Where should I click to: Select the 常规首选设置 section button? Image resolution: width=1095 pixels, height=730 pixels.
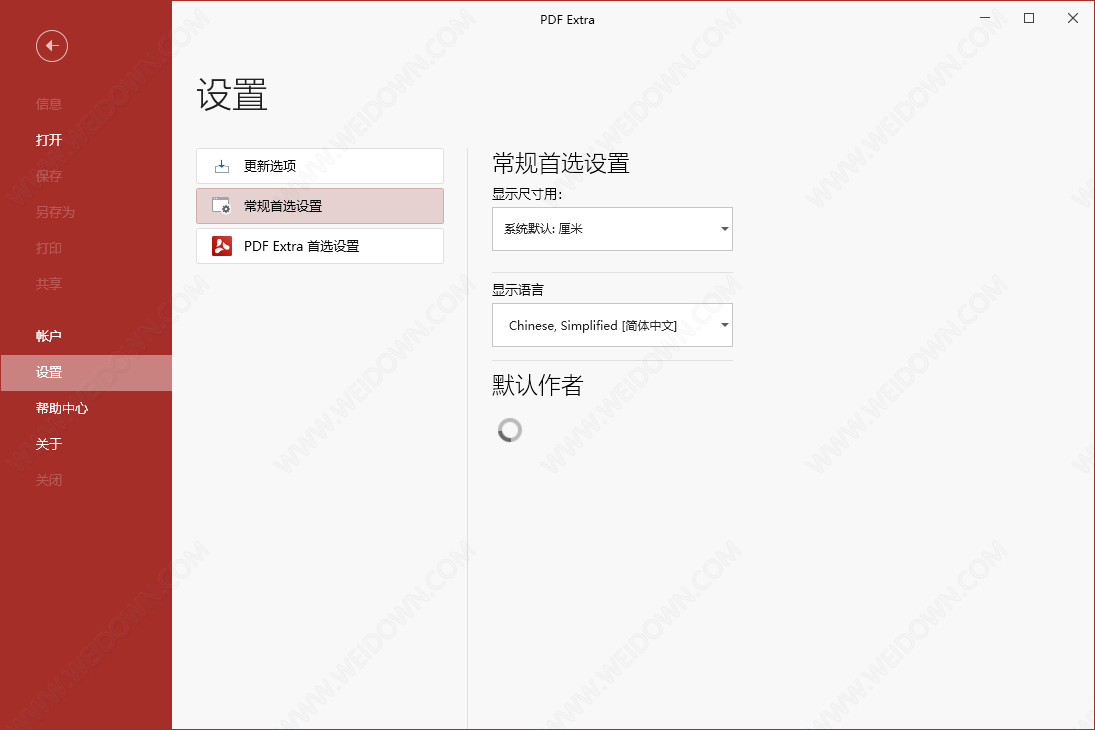point(320,206)
